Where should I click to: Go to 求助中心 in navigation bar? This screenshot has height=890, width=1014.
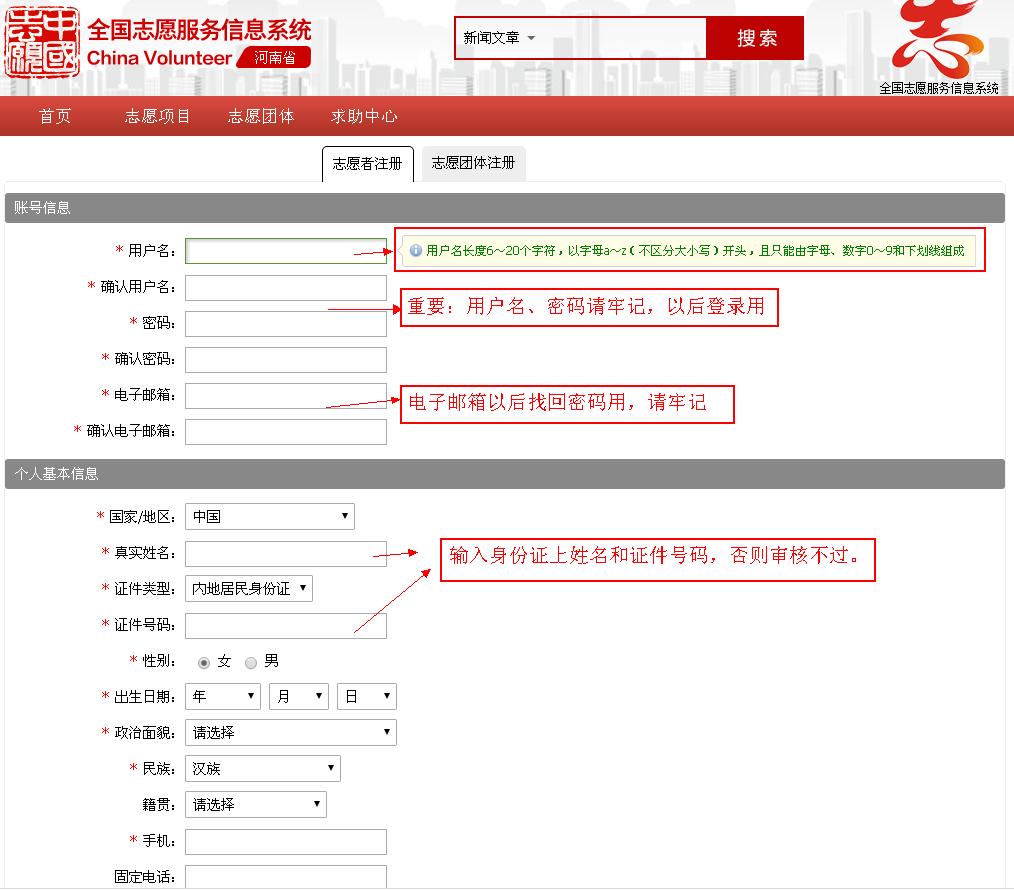coord(364,116)
